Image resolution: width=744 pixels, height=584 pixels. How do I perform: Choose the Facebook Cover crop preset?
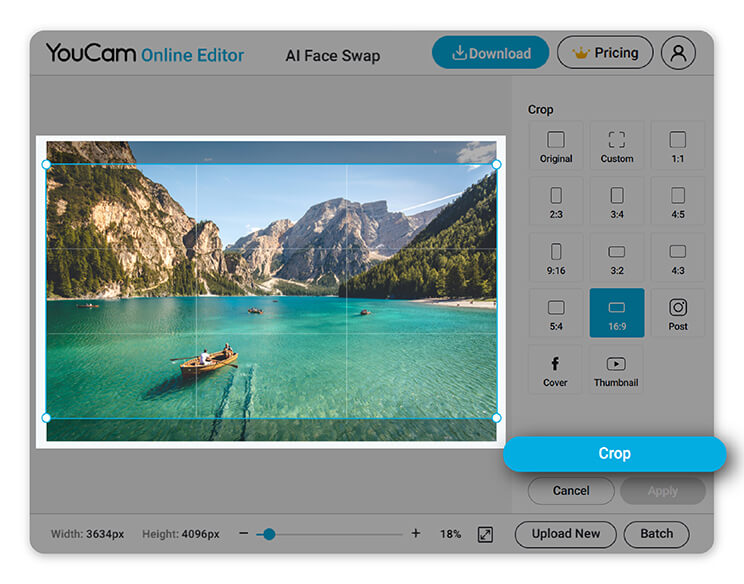click(555, 369)
